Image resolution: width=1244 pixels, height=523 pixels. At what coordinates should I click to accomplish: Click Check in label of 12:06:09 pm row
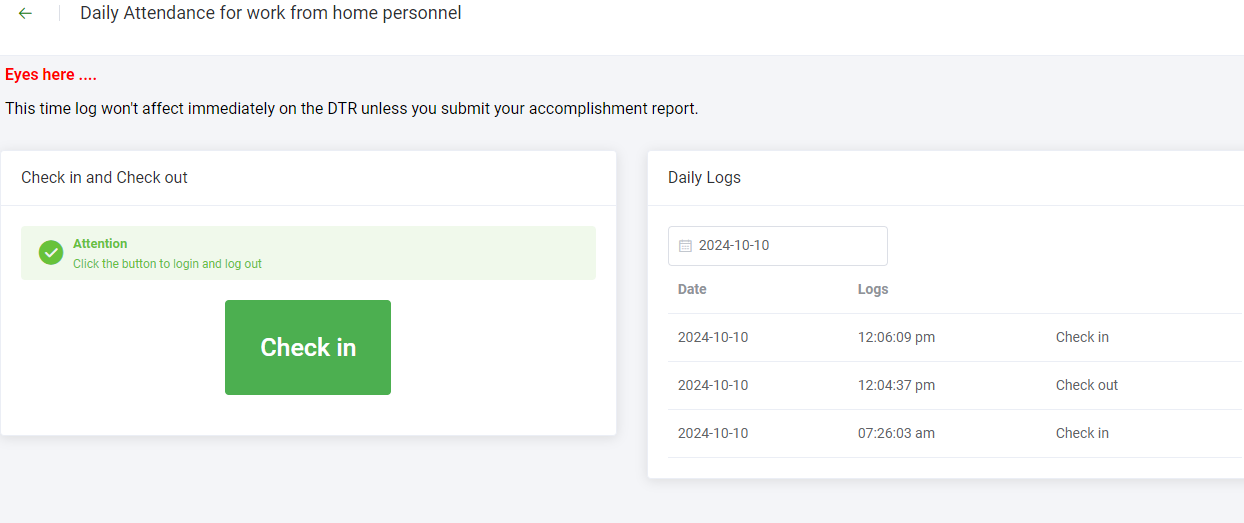click(1082, 337)
